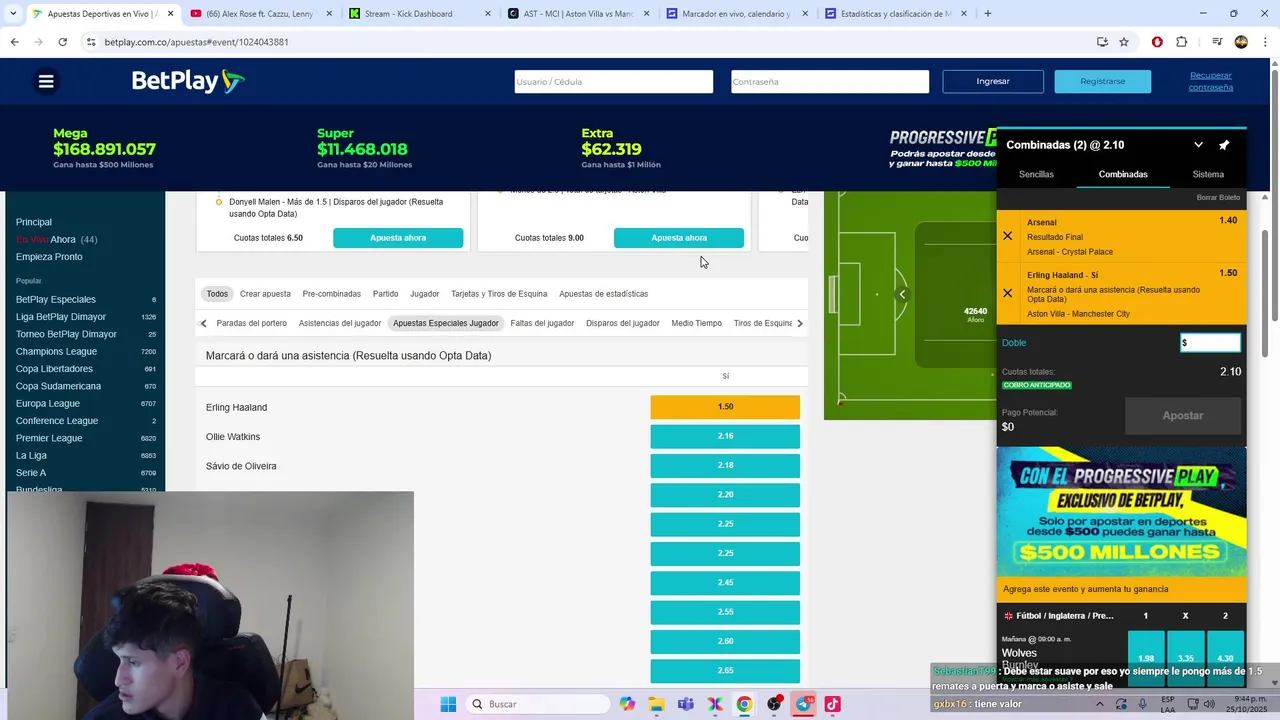Viewport: 1280px width, 720px height.
Task: Click the BetPlay logo
Action: pos(188,81)
